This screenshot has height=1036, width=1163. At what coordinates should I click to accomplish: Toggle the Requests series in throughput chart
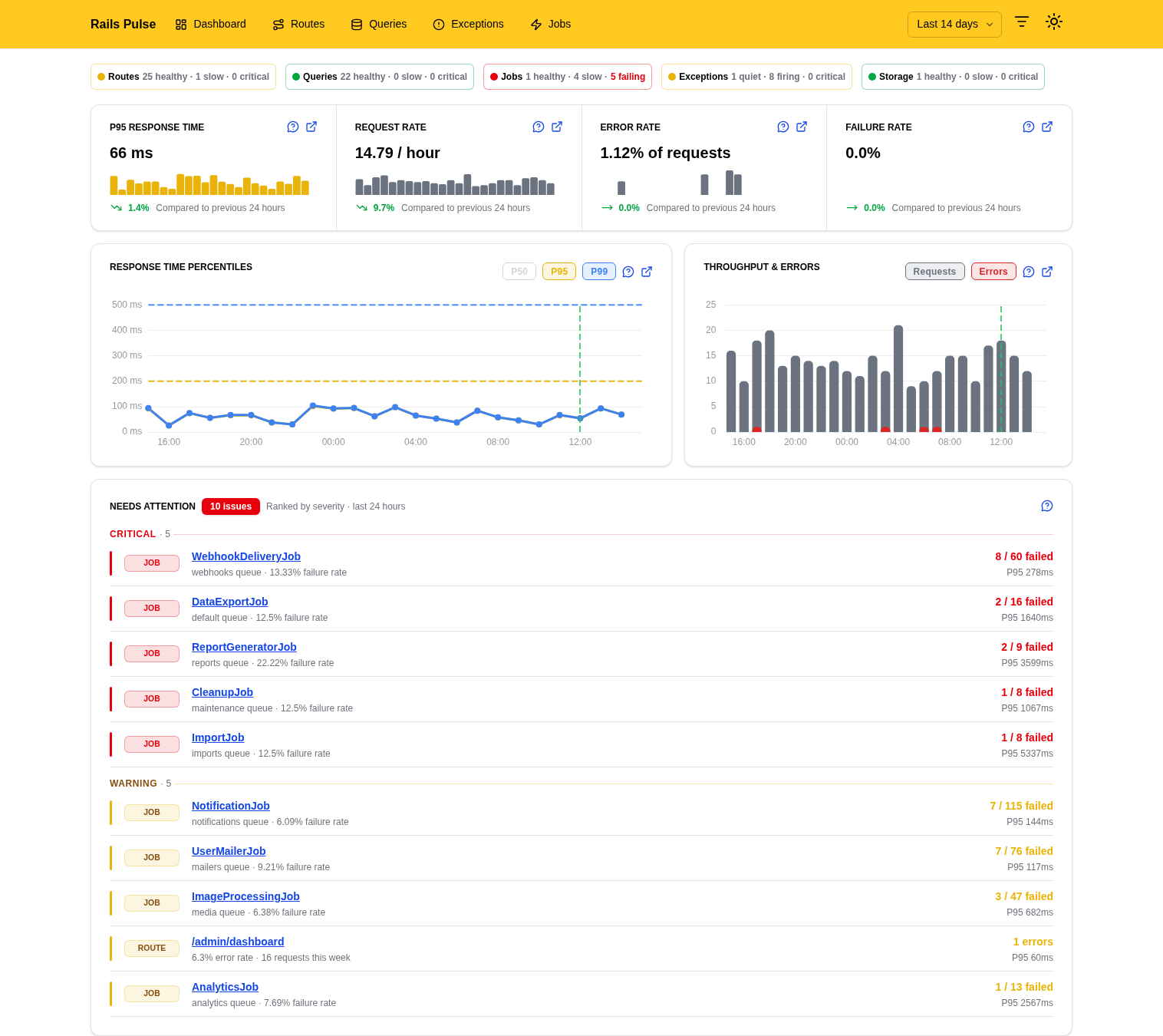(x=934, y=272)
